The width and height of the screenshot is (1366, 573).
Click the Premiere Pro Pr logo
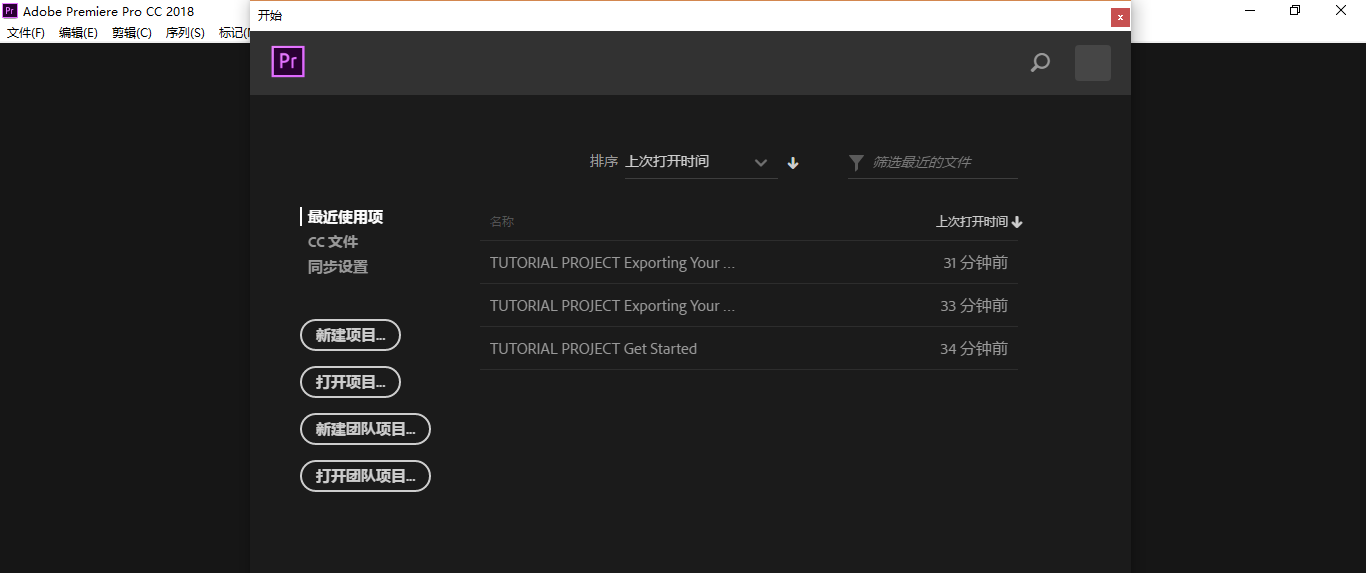pos(288,62)
